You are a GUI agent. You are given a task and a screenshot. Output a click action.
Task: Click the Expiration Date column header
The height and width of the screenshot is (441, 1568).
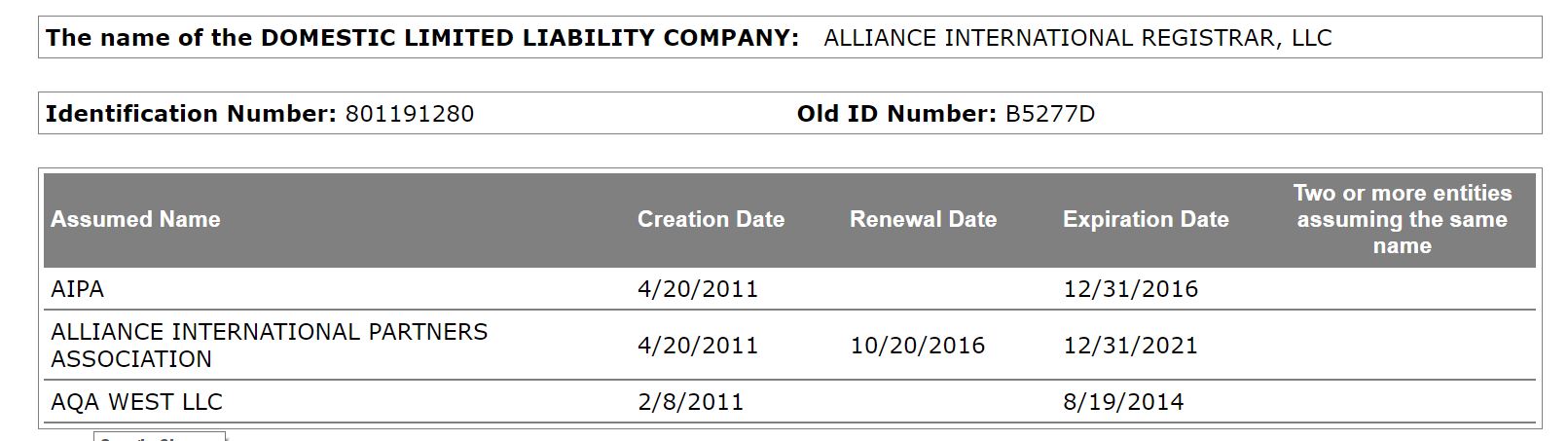pos(1146,220)
